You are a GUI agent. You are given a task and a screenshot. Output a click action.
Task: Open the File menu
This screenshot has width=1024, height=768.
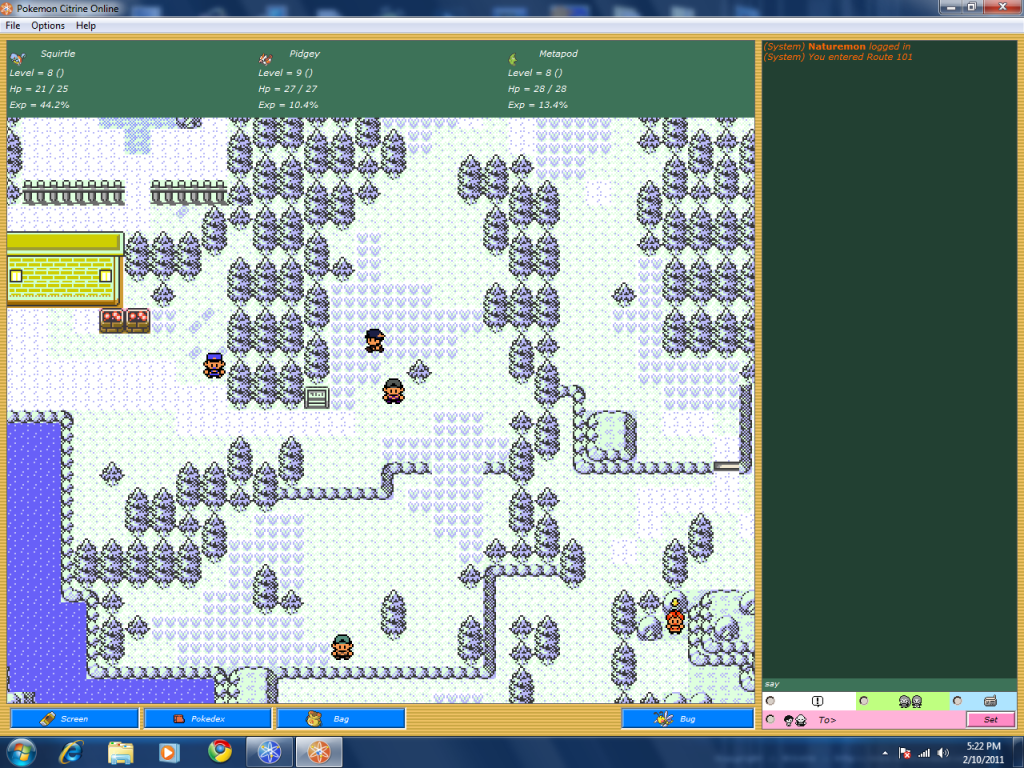[13, 25]
